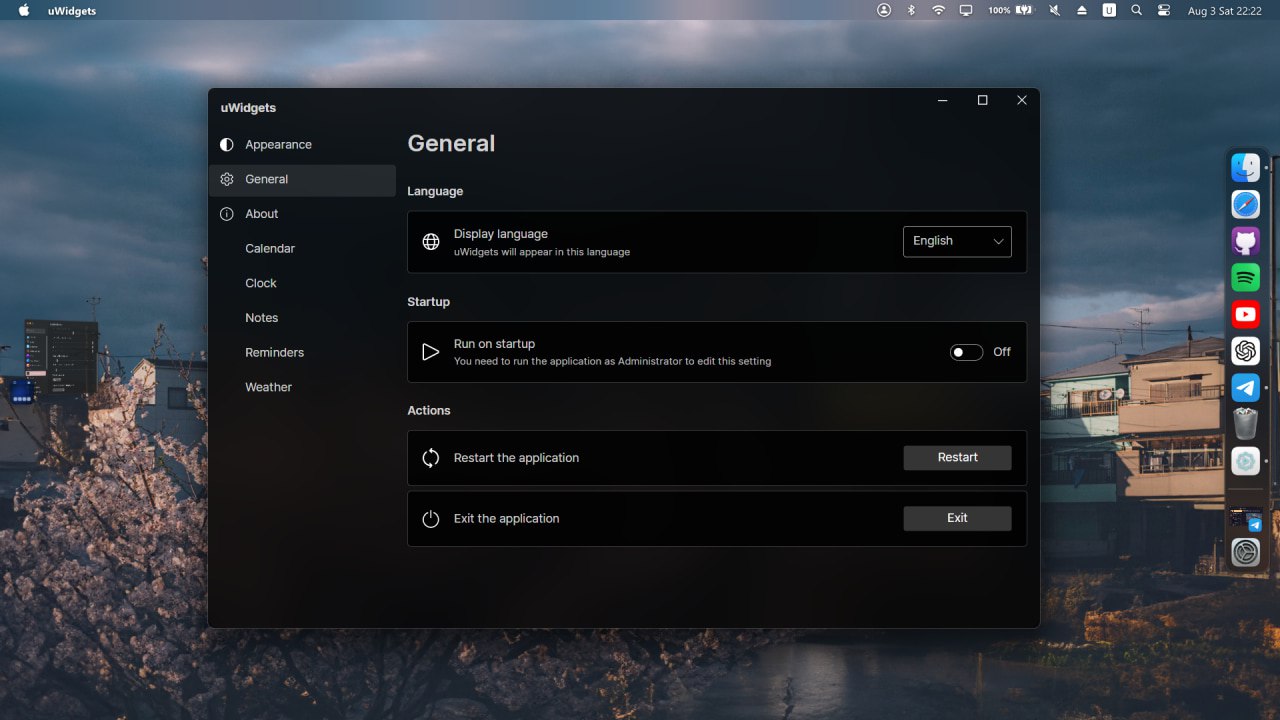
Task: Open the Calendar widget settings
Action: [x=302, y=248]
